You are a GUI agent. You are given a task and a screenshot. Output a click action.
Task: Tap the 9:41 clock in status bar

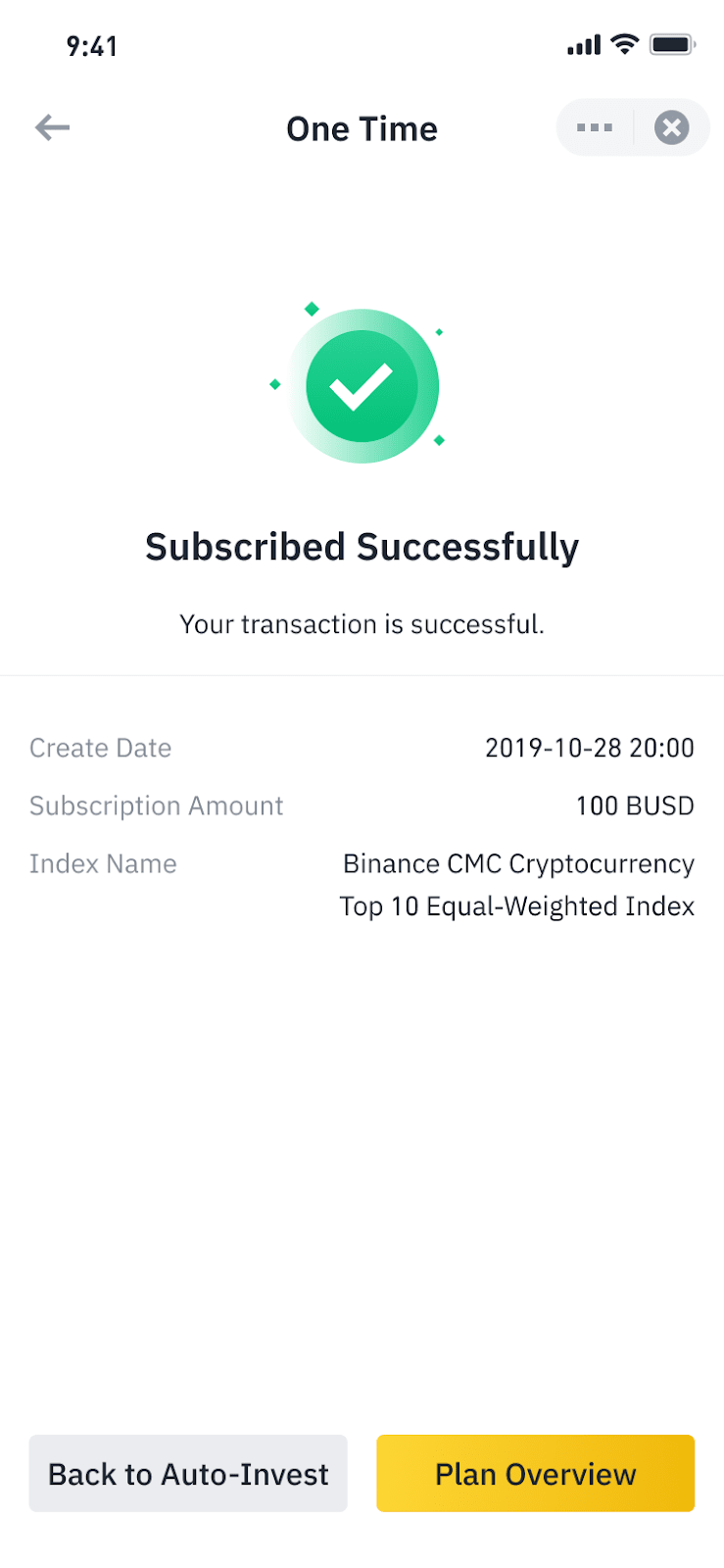pyautogui.click(x=92, y=46)
